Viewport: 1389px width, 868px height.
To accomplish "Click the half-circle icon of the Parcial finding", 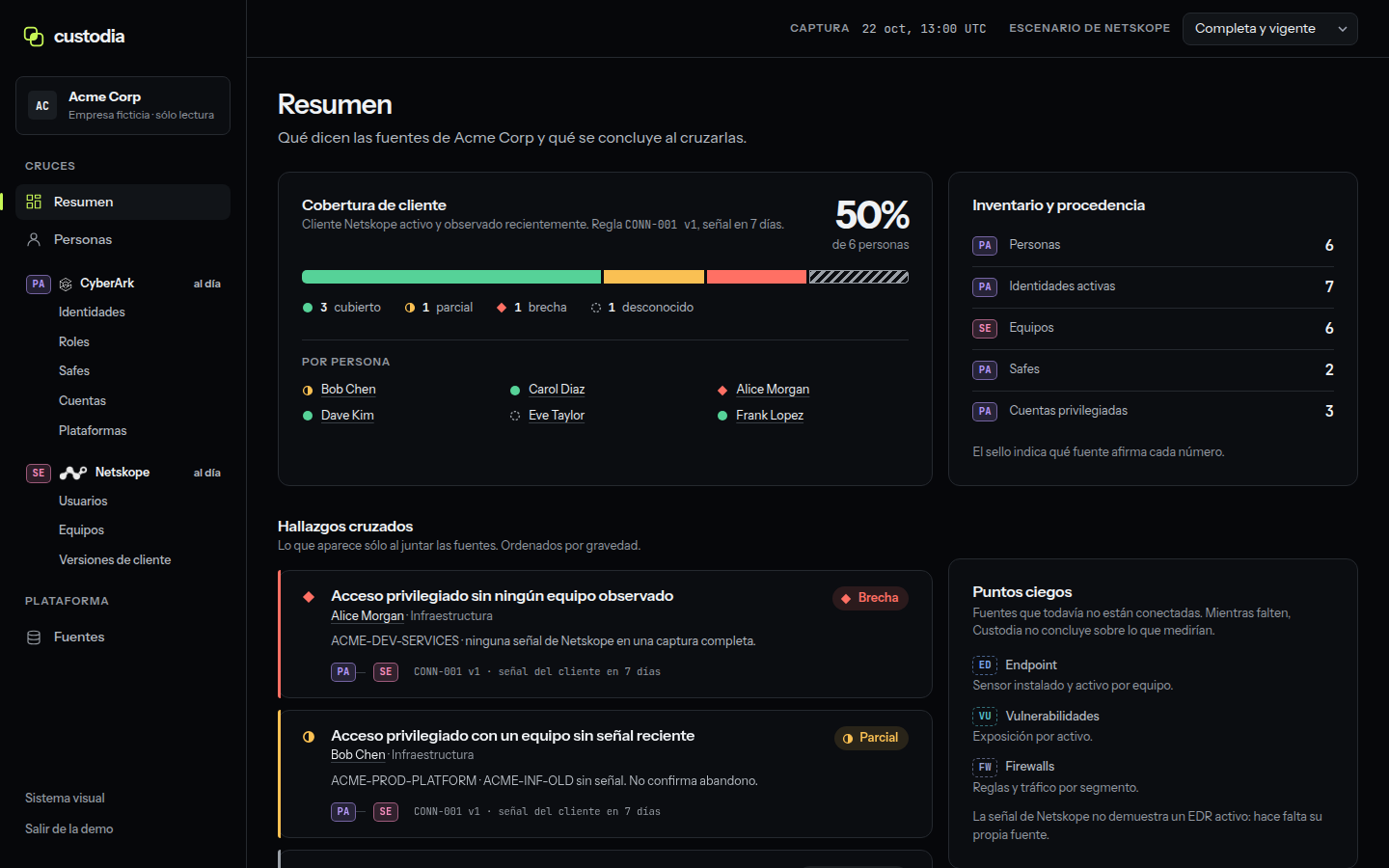I will click(x=309, y=737).
